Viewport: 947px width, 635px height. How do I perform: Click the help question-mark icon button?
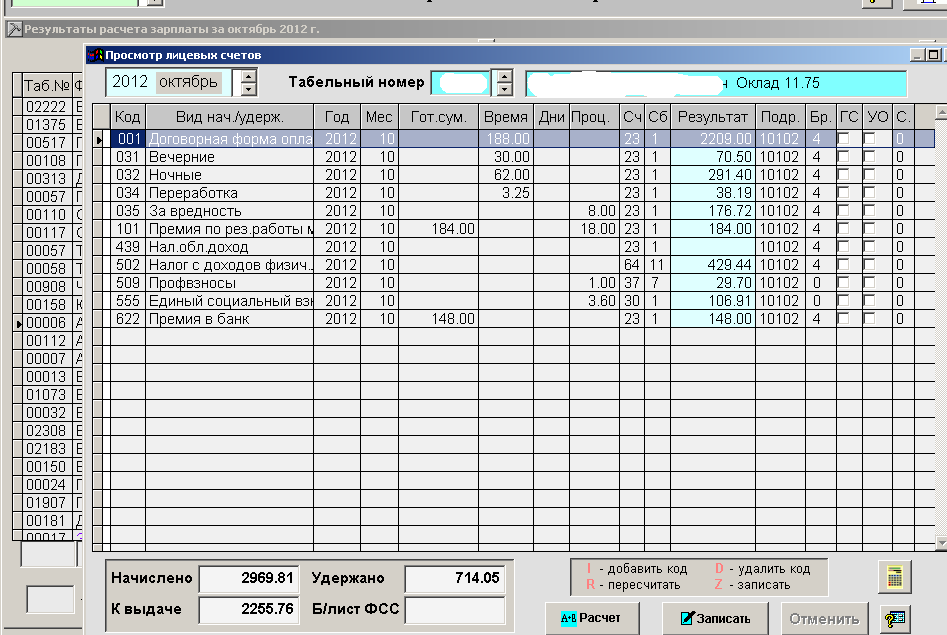point(895,619)
